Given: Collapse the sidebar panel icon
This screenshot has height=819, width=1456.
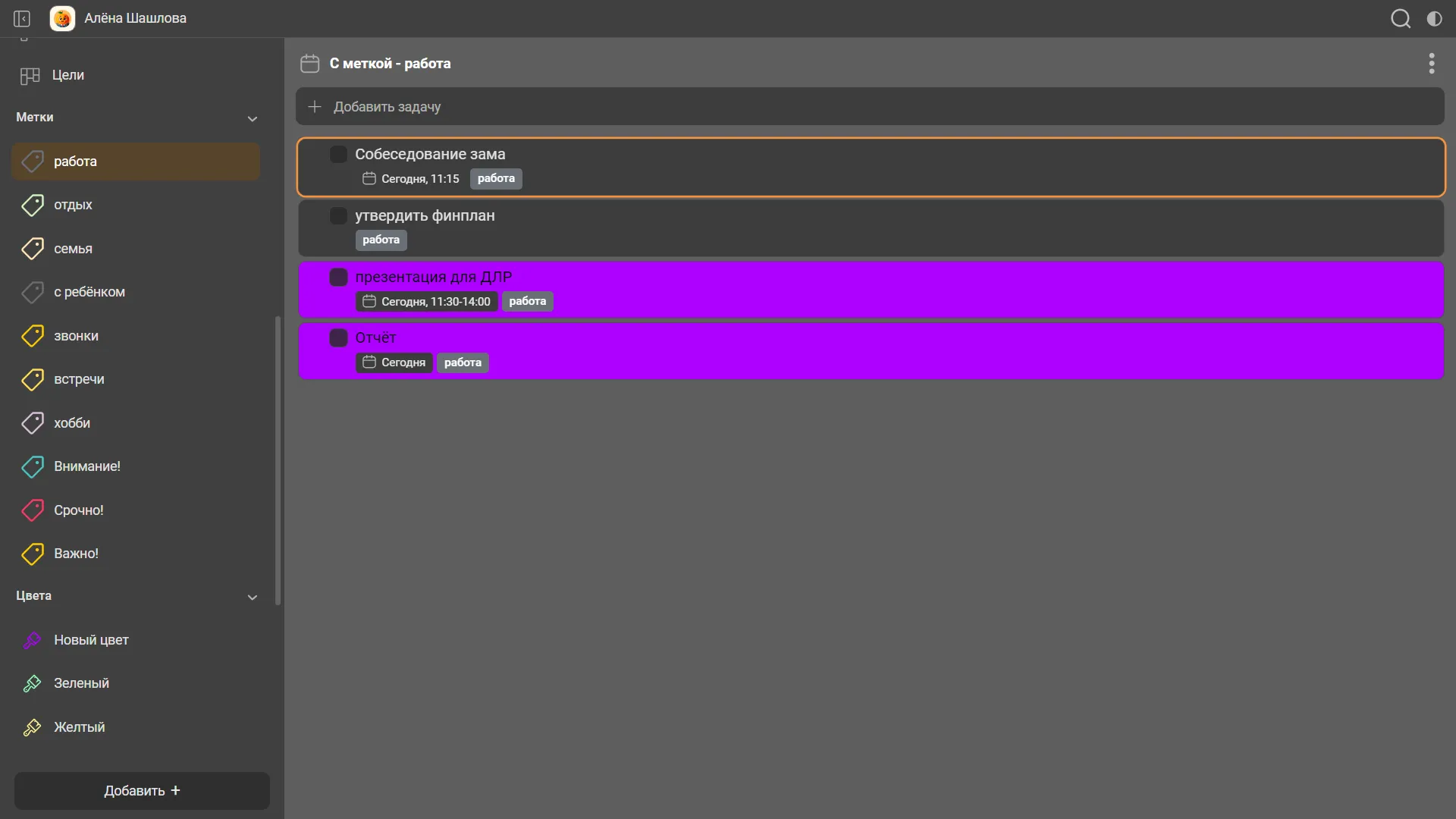Looking at the screenshot, I should coord(22,18).
